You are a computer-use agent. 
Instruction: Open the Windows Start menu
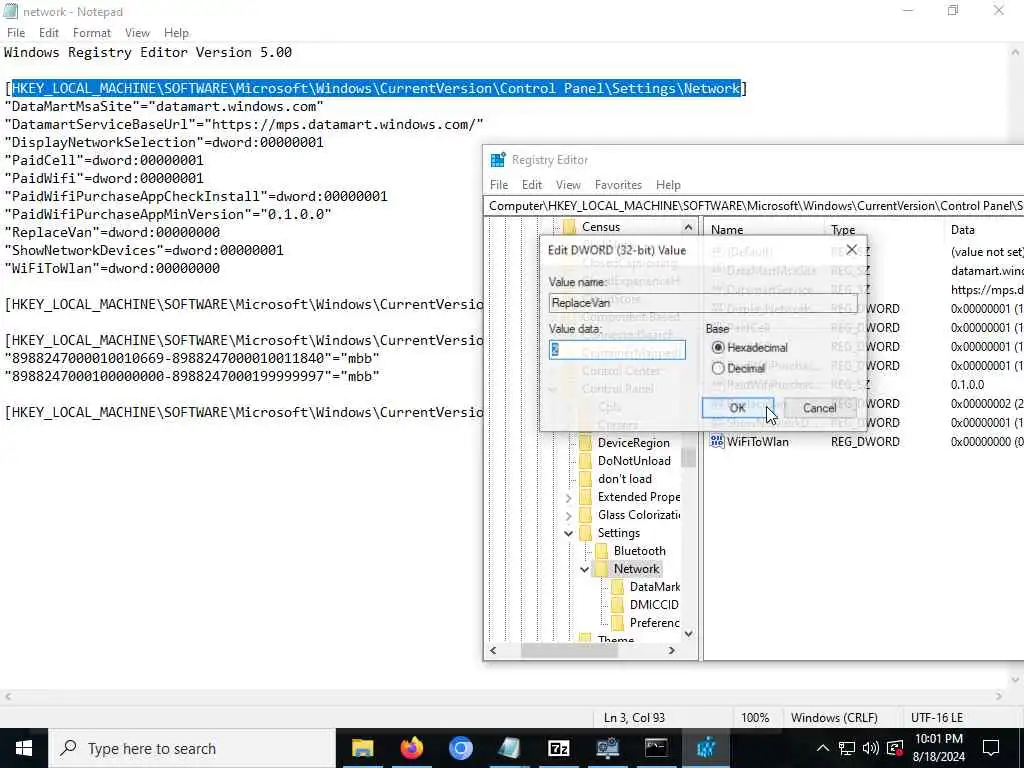[x=24, y=748]
